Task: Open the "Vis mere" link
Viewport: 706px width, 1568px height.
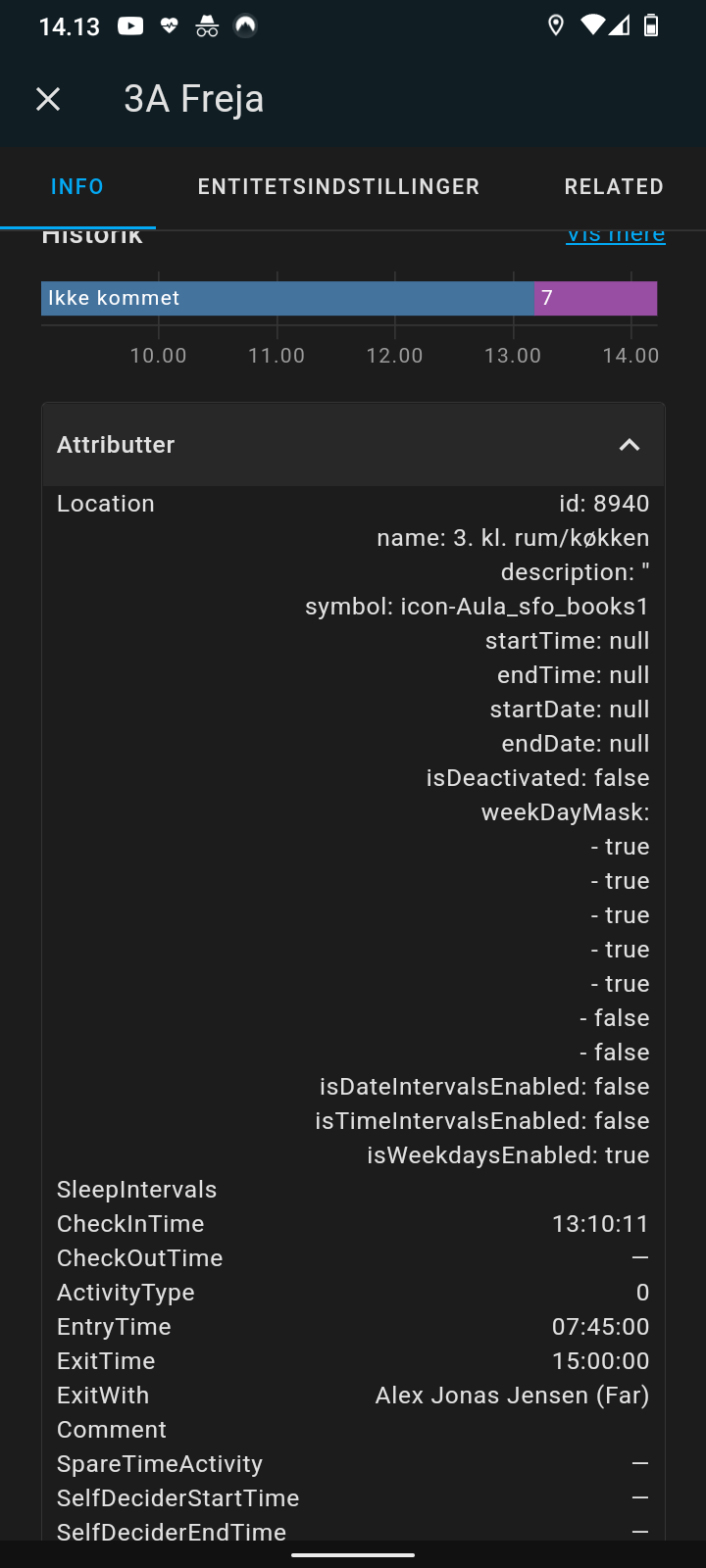Action: [615, 233]
